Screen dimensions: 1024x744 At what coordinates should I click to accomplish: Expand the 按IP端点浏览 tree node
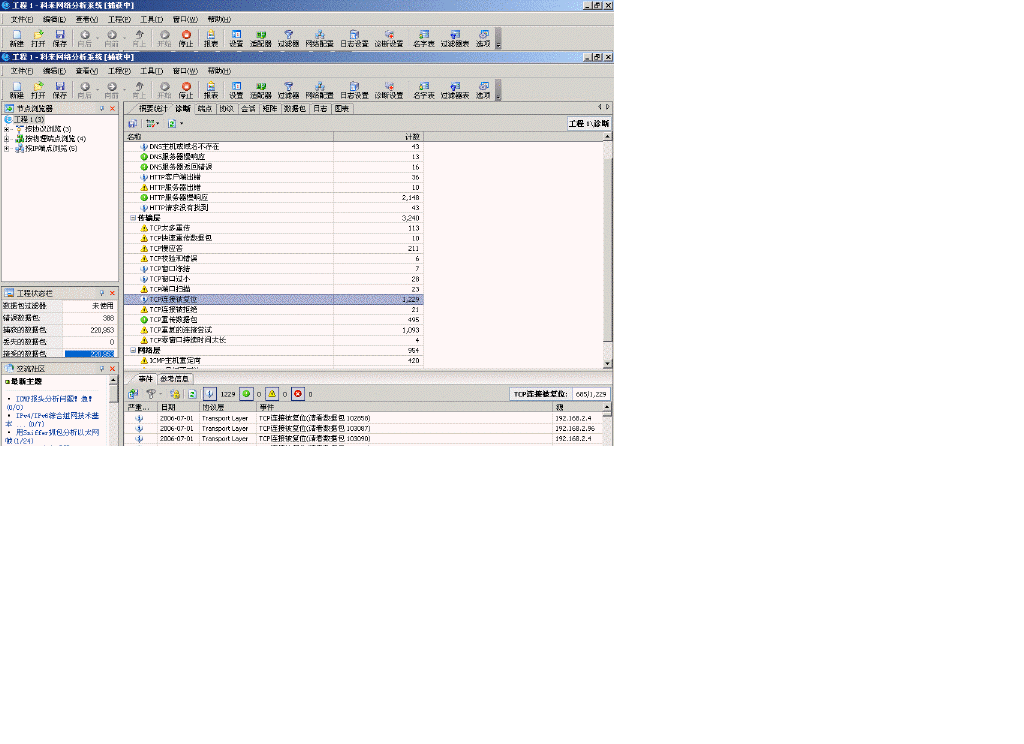click(7, 148)
